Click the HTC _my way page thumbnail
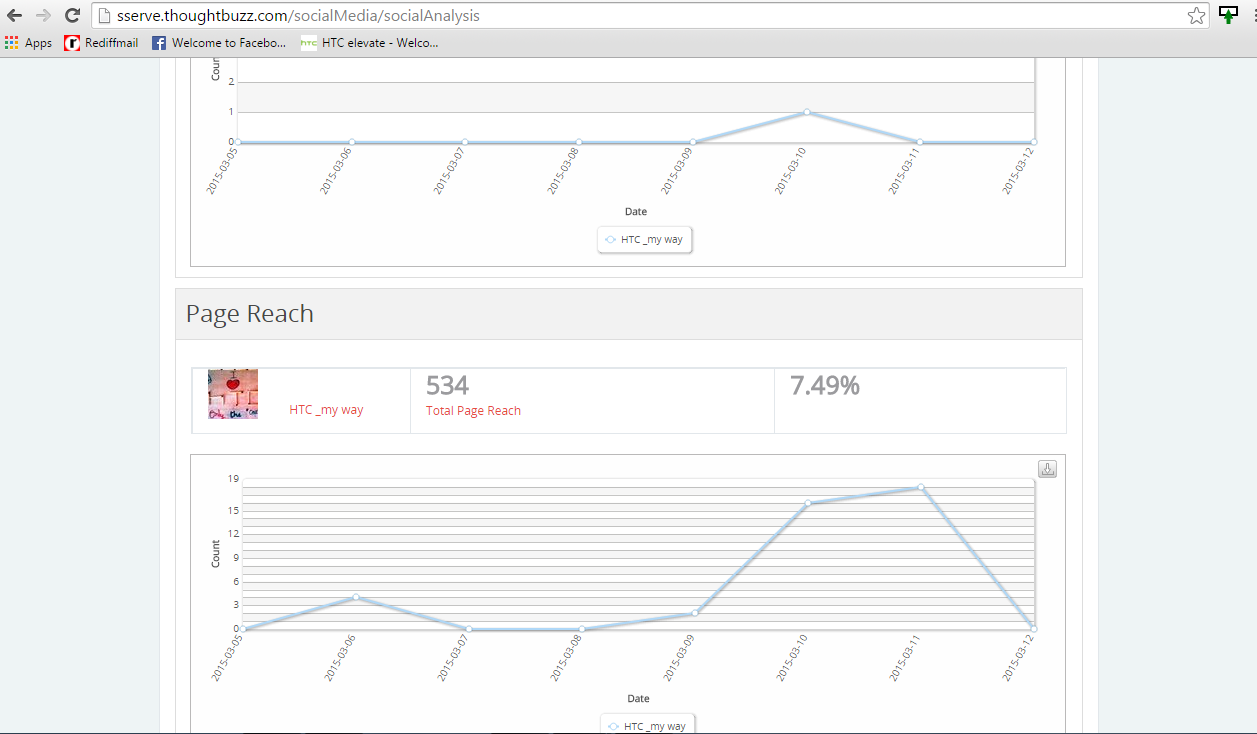Screen dimensions: 1257x734 click(233, 394)
